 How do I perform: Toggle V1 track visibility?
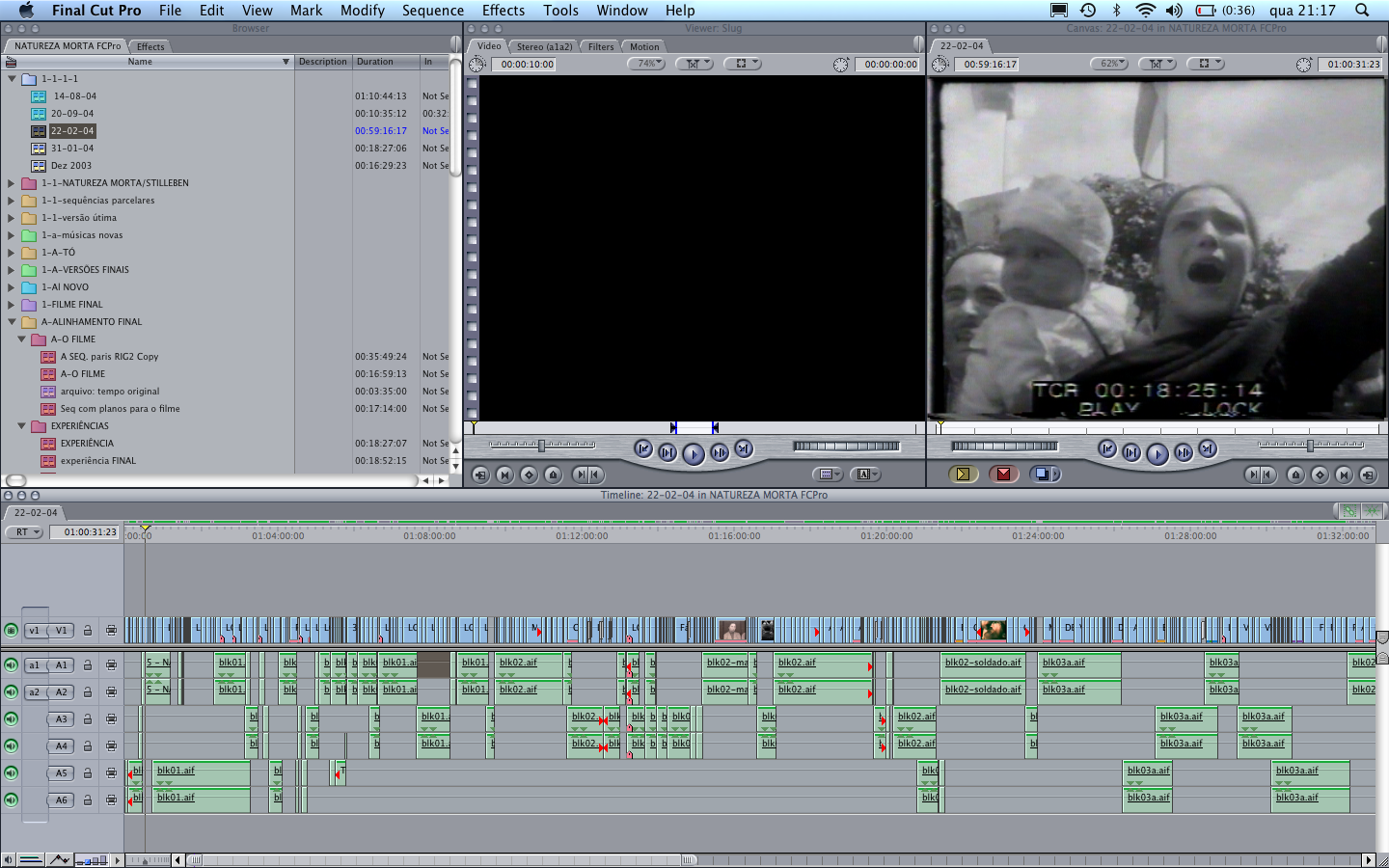click(x=11, y=630)
